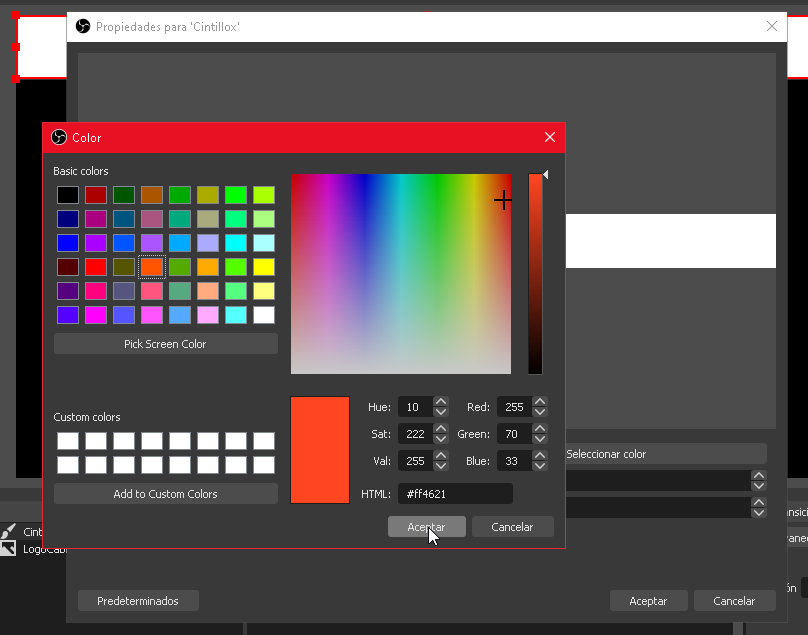This screenshot has width=808, height=635.
Task: Increase Blue with the up arrow
Action: [x=540, y=456]
